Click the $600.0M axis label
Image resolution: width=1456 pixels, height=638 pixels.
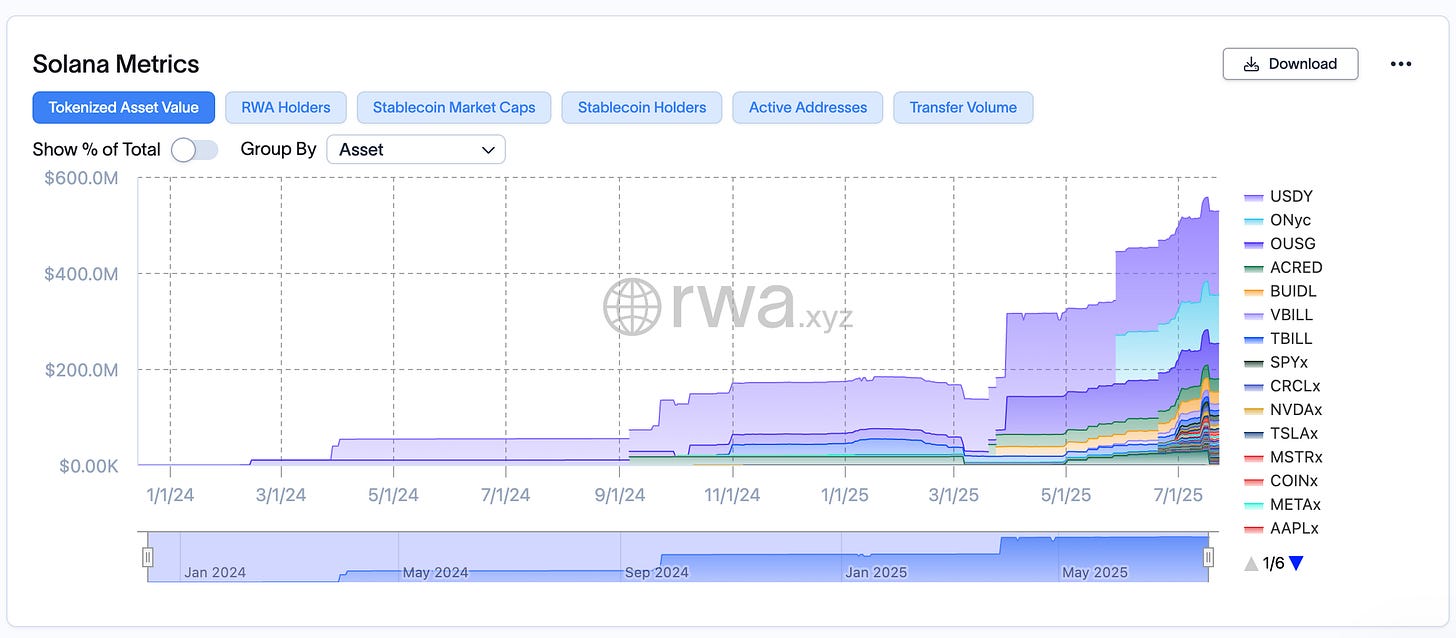82,178
